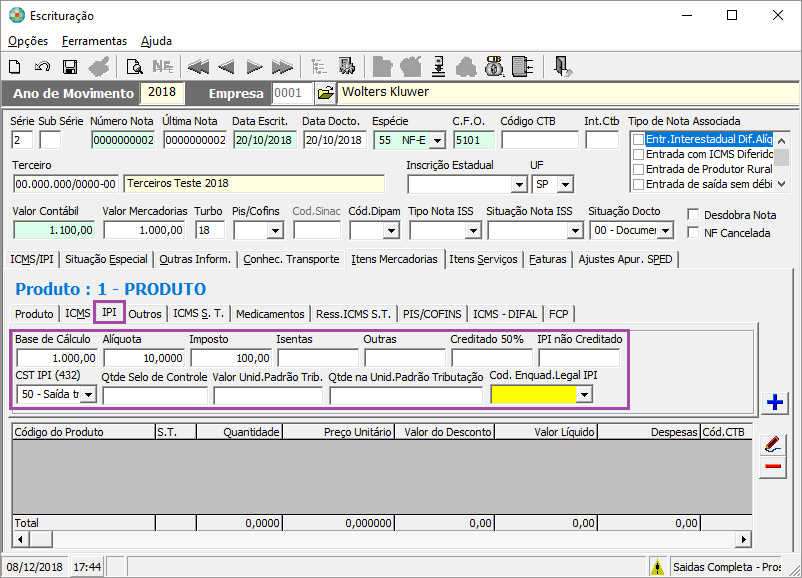802x578 pixels.
Task: Expand the Espécie NF-E dropdown
Action: (437, 140)
